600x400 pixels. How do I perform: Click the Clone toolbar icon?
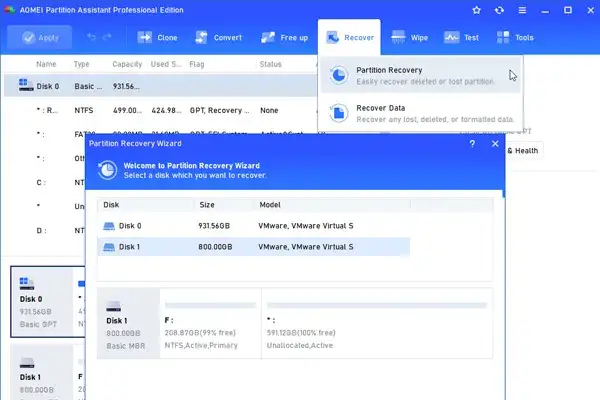[145, 37]
